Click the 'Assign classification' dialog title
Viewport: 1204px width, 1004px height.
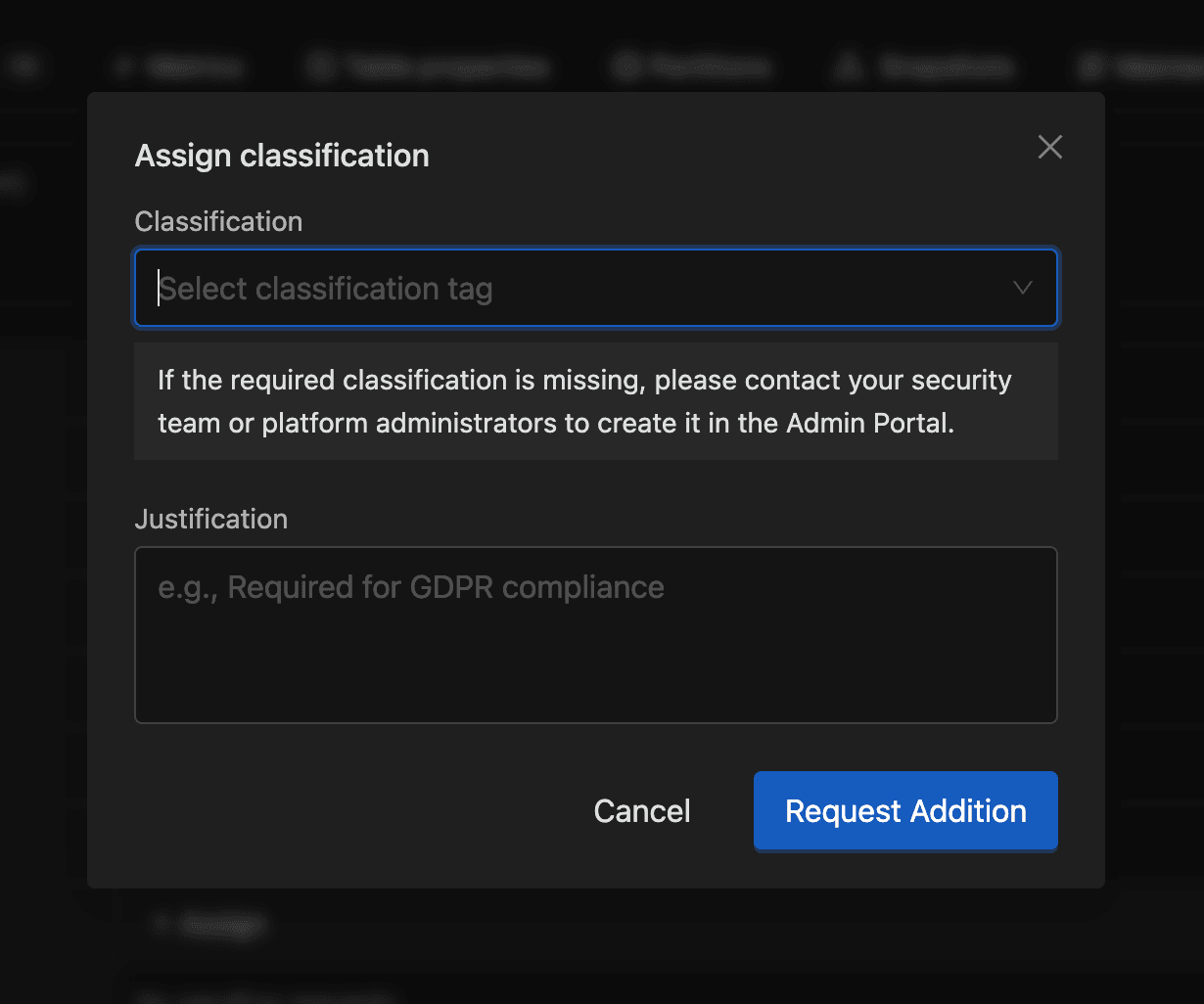pyautogui.click(x=282, y=156)
